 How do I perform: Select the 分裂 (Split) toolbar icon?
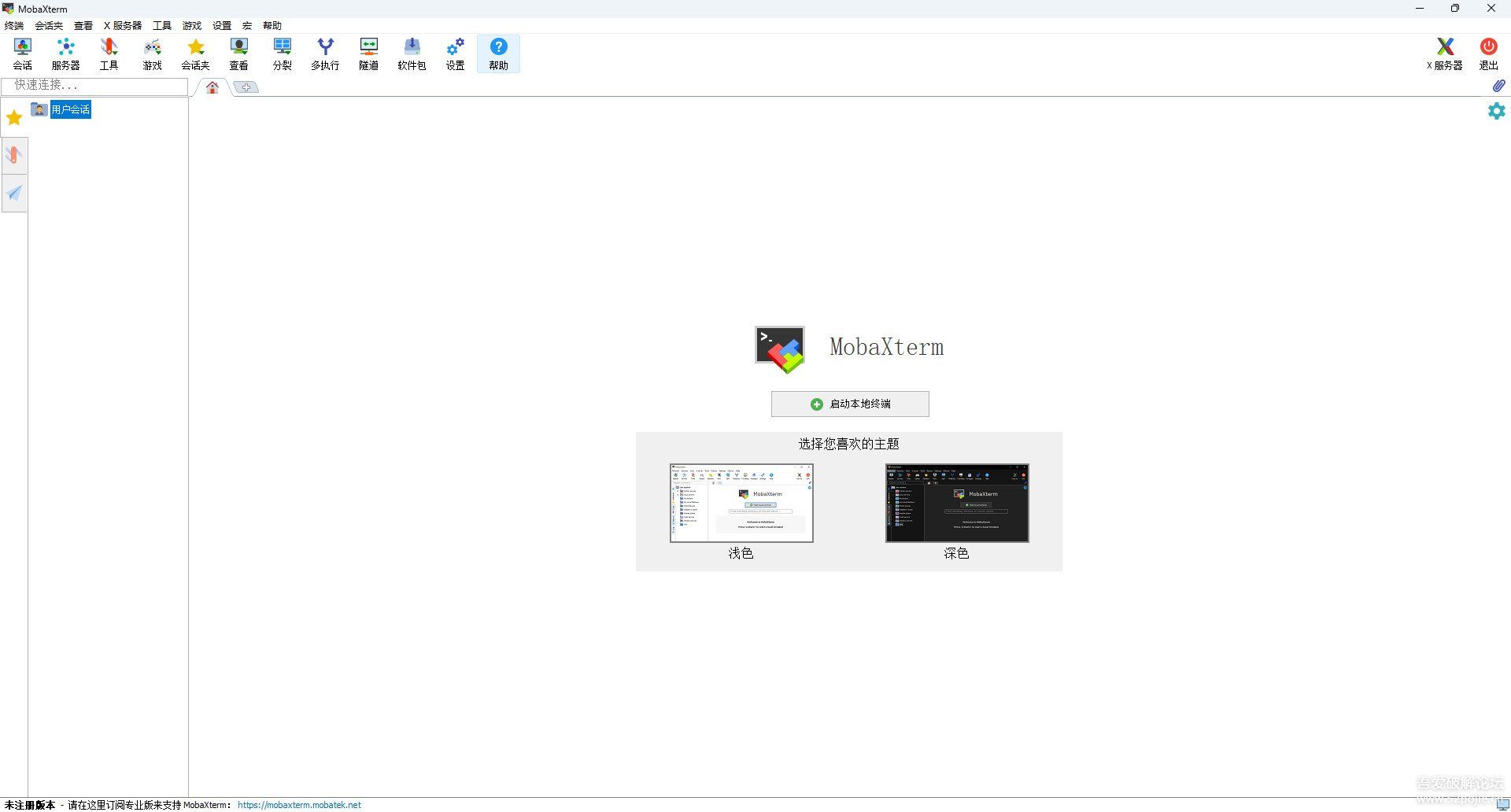283,54
